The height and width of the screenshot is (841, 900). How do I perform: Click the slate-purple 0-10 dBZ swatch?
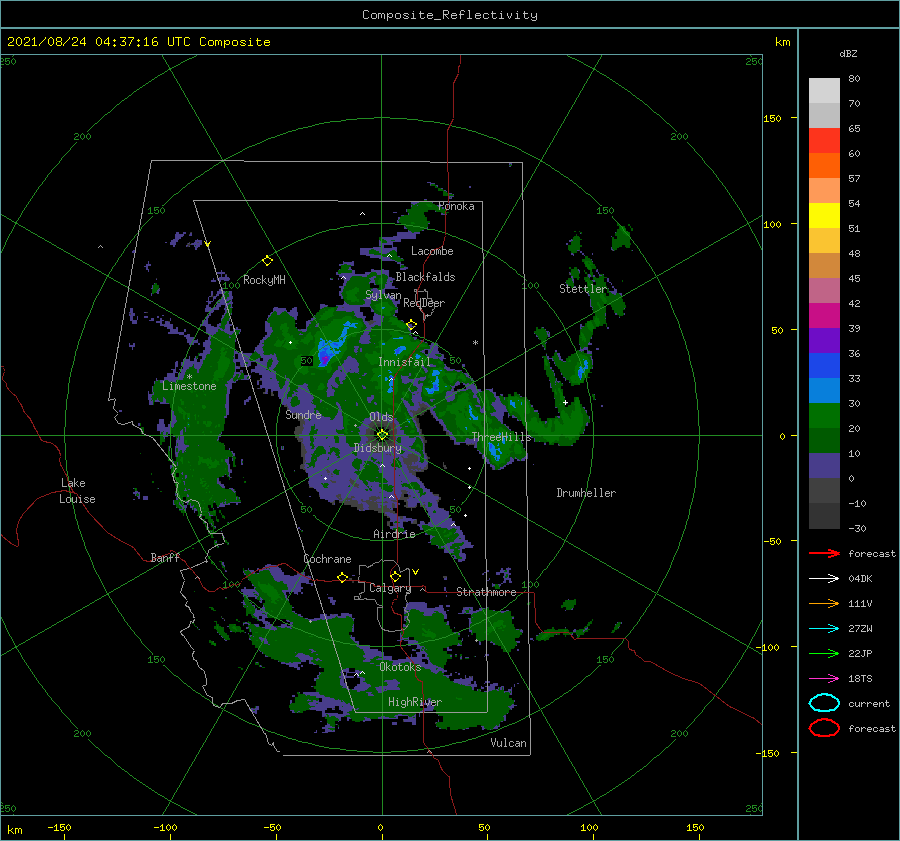point(824,466)
